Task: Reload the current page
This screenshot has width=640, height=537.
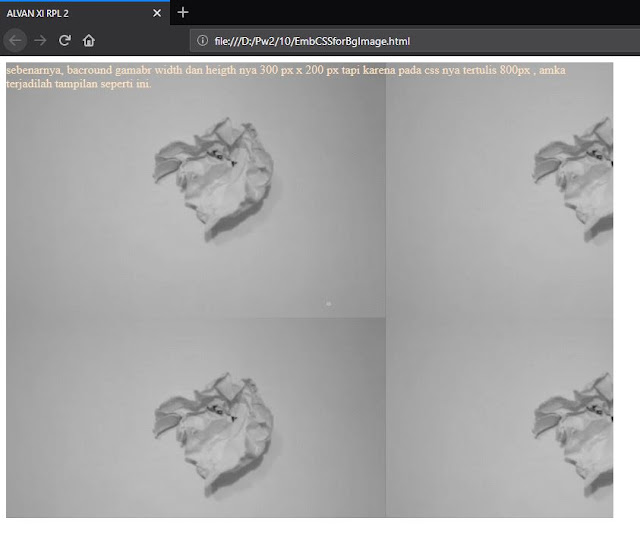Action: click(64, 40)
